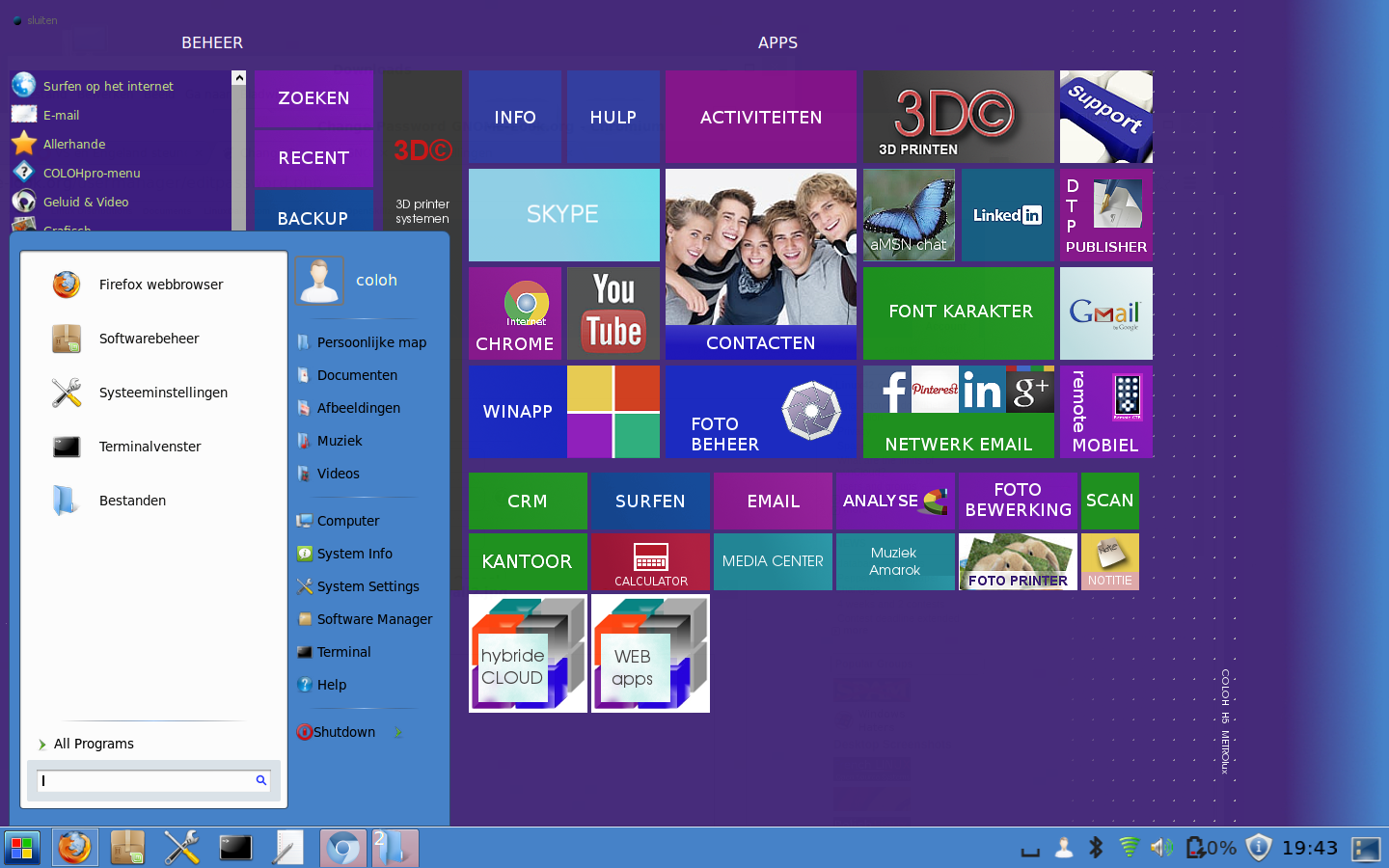Open the Gmail tile
1389x868 pixels.
point(1106,313)
